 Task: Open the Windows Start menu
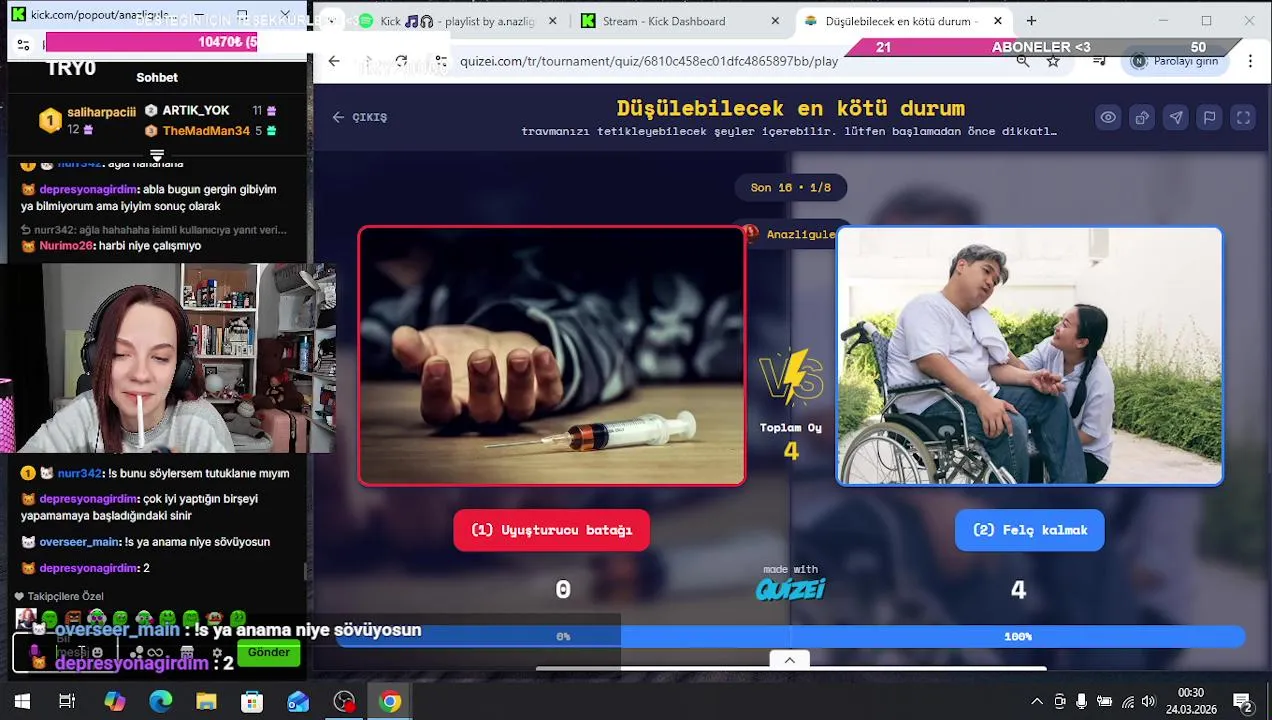click(x=22, y=702)
